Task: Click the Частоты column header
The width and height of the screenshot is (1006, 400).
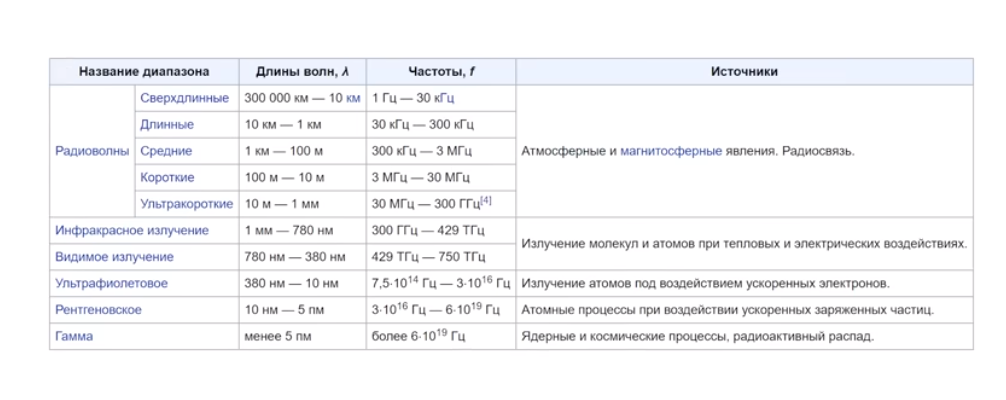Action: [440, 72]
